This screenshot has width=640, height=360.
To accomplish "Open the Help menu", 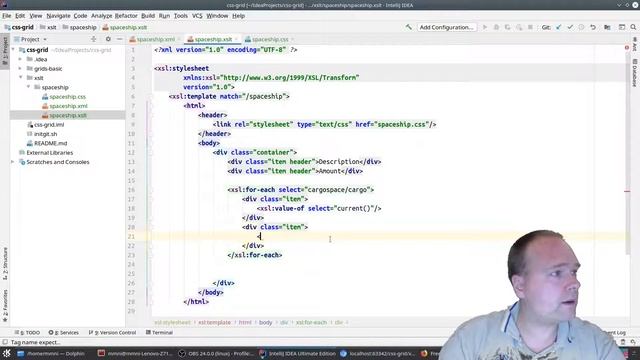I will click(x=238, y=16).
